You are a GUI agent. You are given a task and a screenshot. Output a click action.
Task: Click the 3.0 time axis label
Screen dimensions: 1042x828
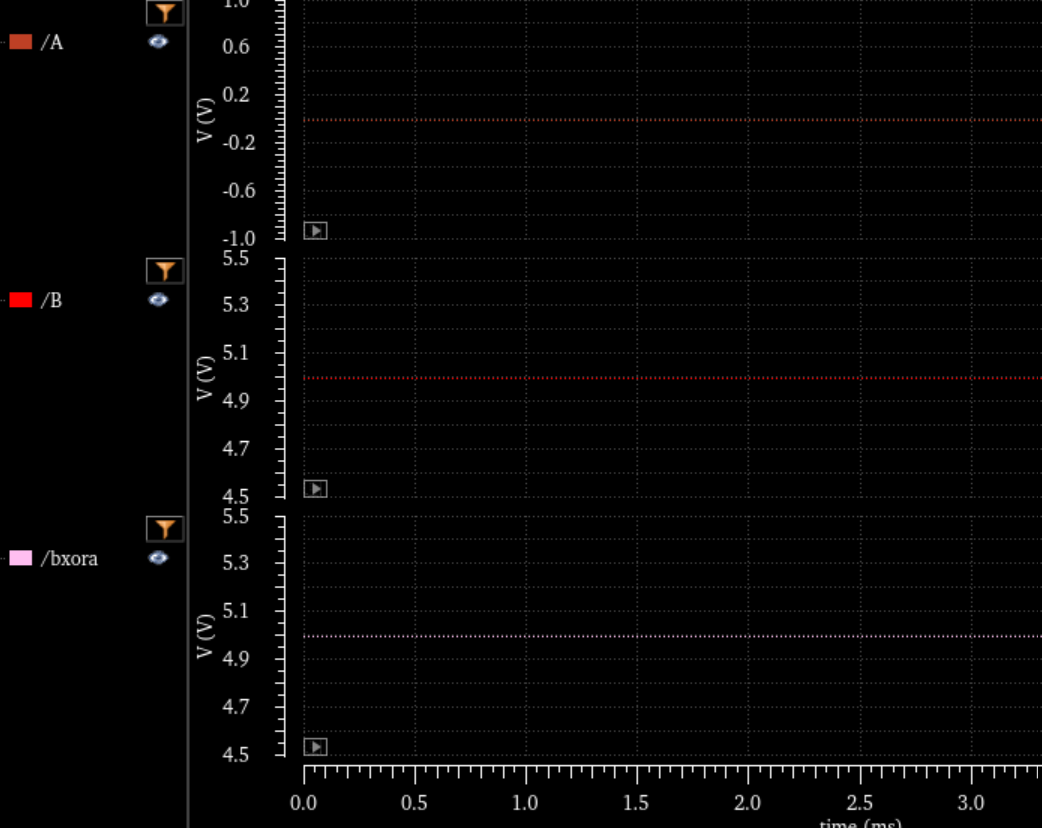click(x=971, y=803)
